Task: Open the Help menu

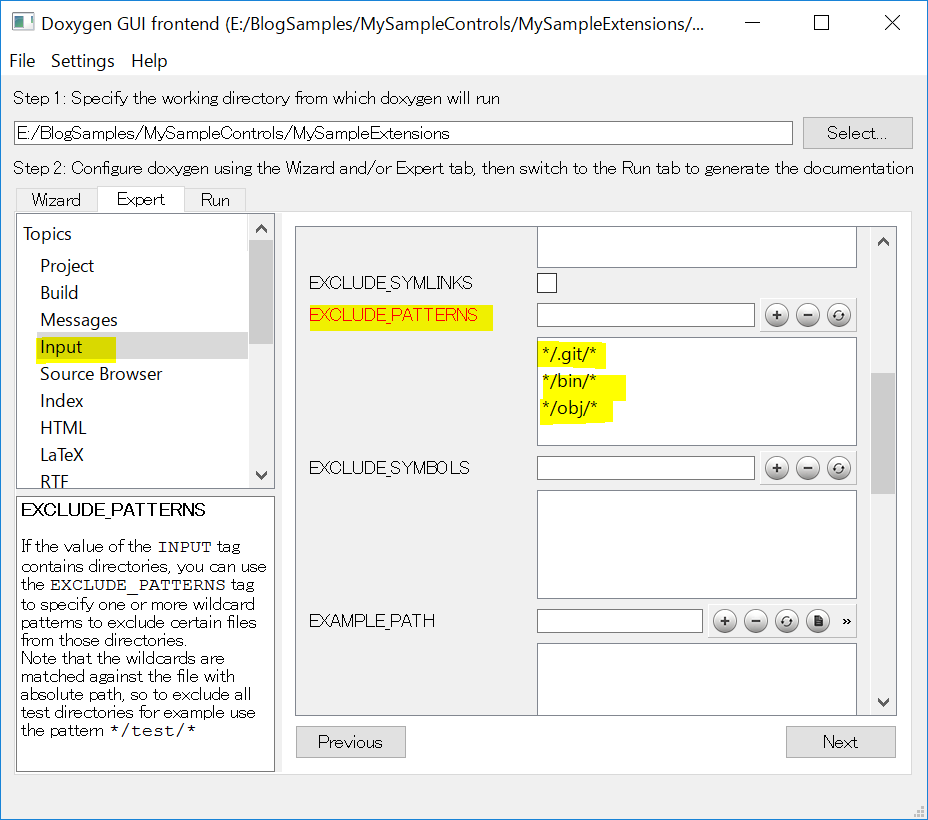Action: (149, 61)
